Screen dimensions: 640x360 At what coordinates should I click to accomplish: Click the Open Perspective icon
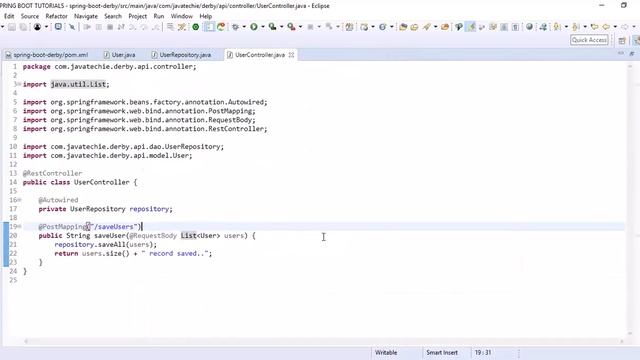pyautogui.click(x=622, y=40)
